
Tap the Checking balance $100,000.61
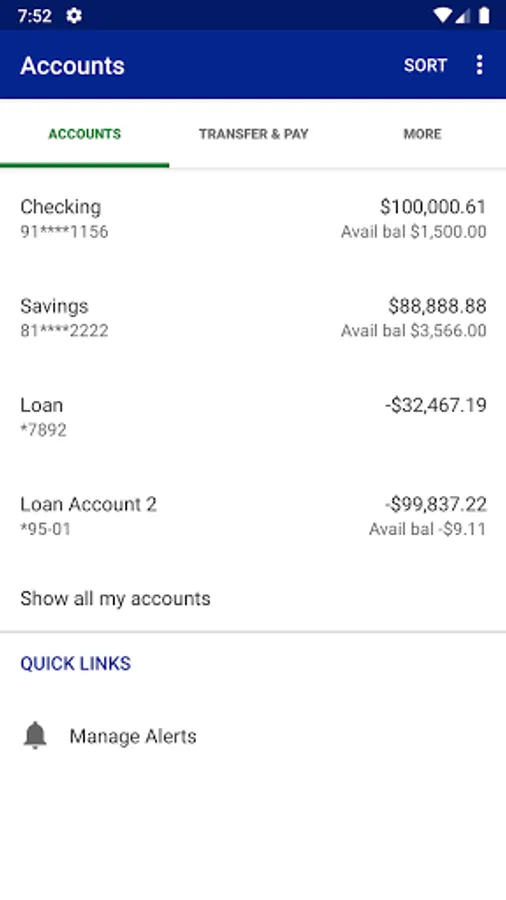point(433,207)
